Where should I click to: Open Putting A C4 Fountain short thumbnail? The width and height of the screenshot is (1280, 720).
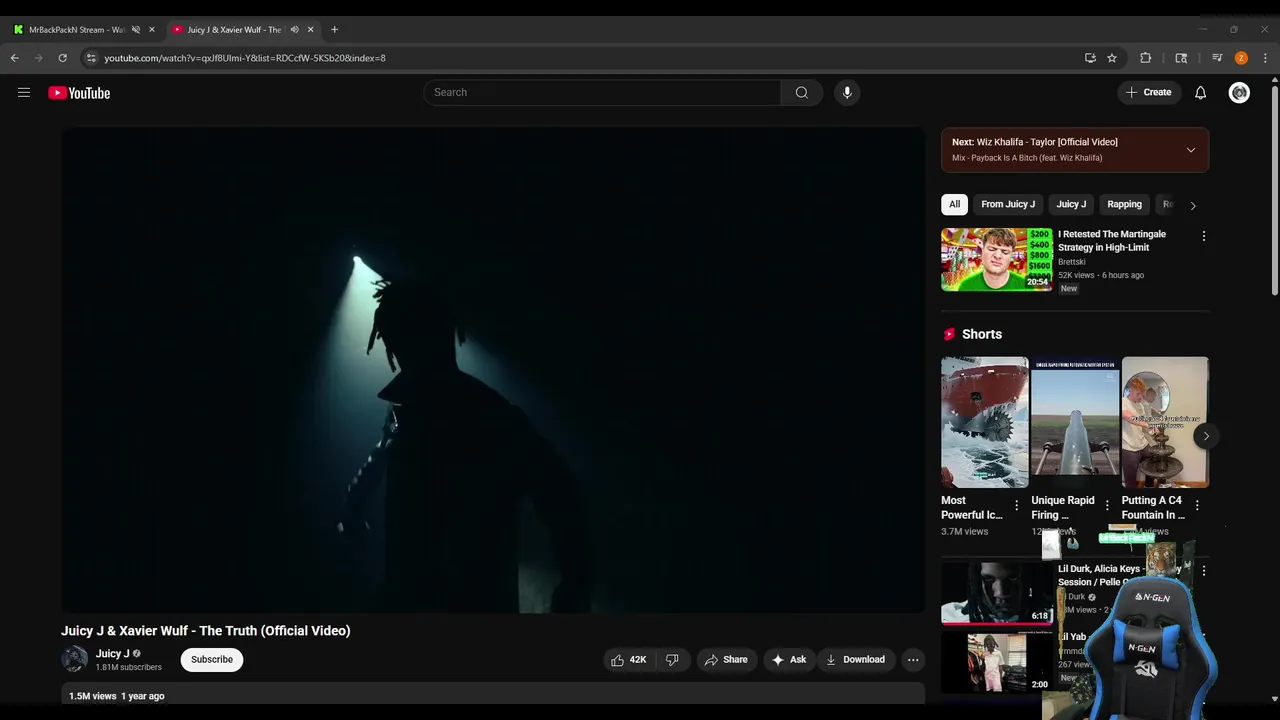[x=1165, y=422]
